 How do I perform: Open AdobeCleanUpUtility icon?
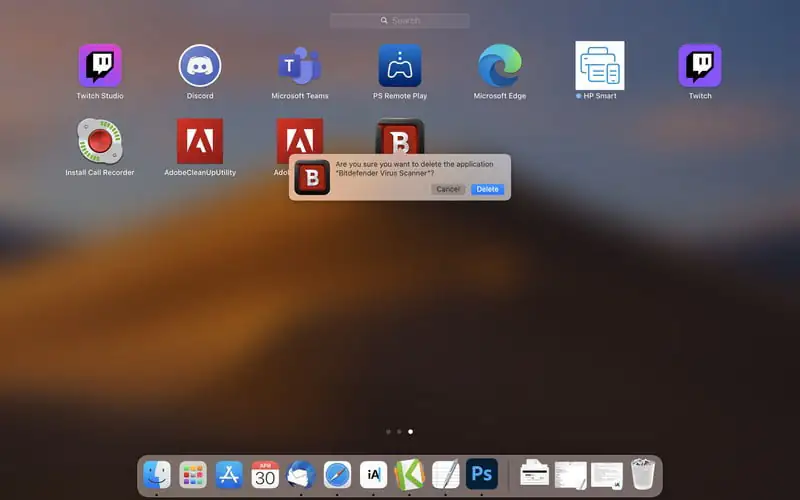(200, 141)
